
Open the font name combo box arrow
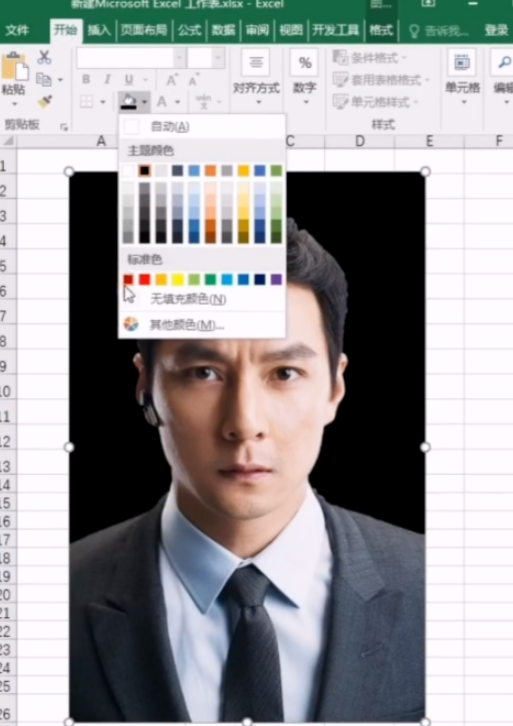coord(180,58)
